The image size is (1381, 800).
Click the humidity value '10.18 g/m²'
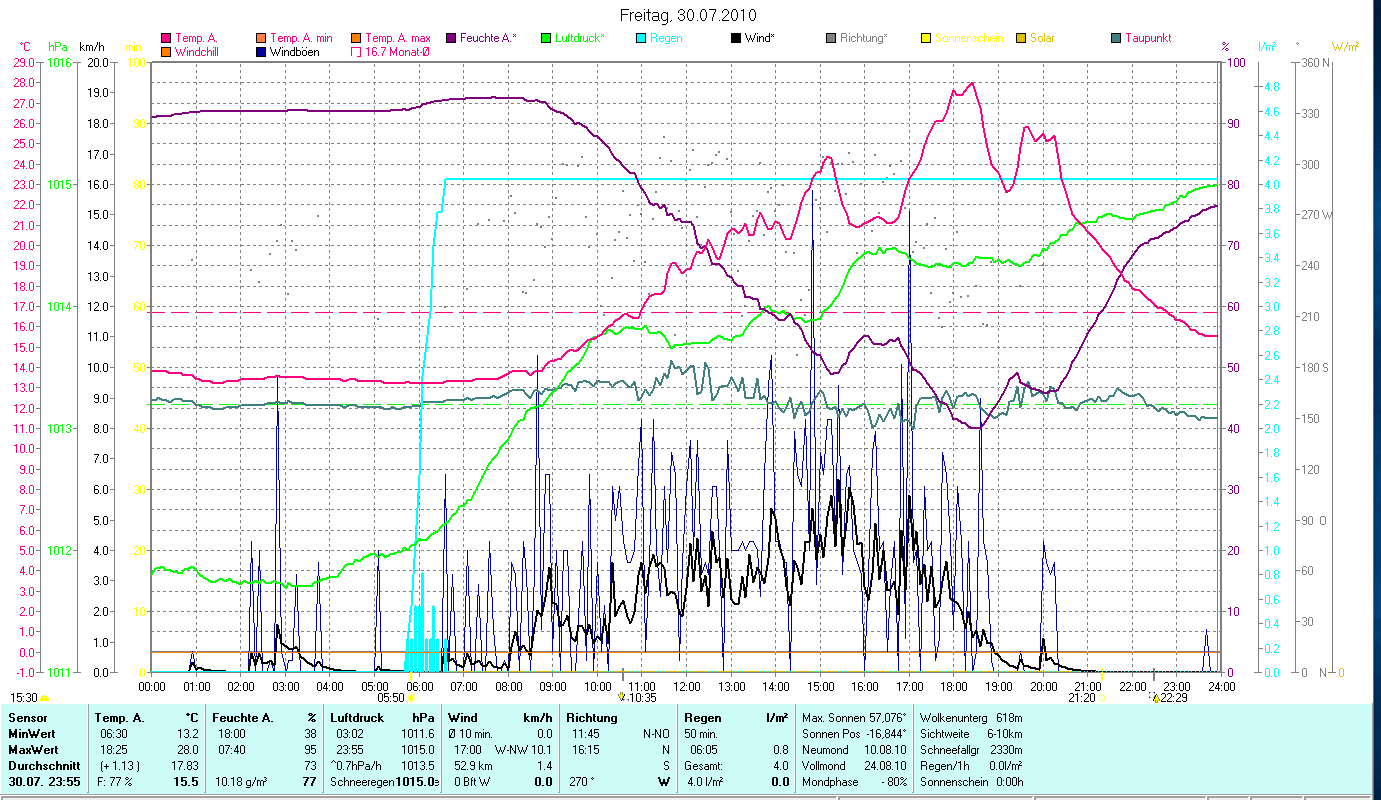(243, 782)
